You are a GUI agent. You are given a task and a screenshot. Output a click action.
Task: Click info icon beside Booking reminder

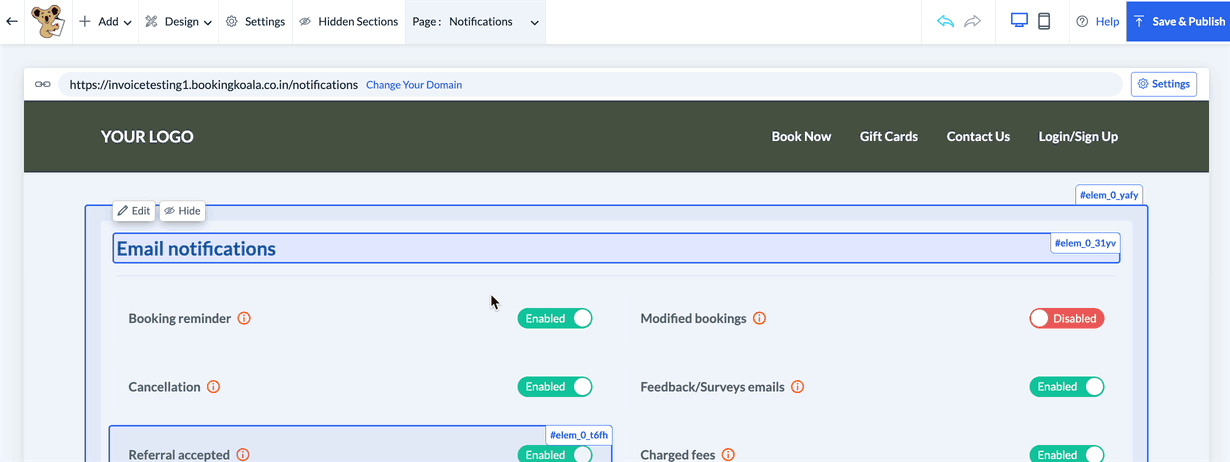[244, 319]
